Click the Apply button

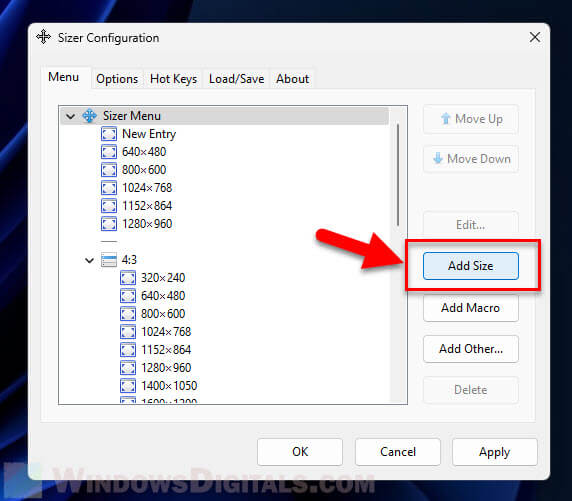click(x=495, y=452)
